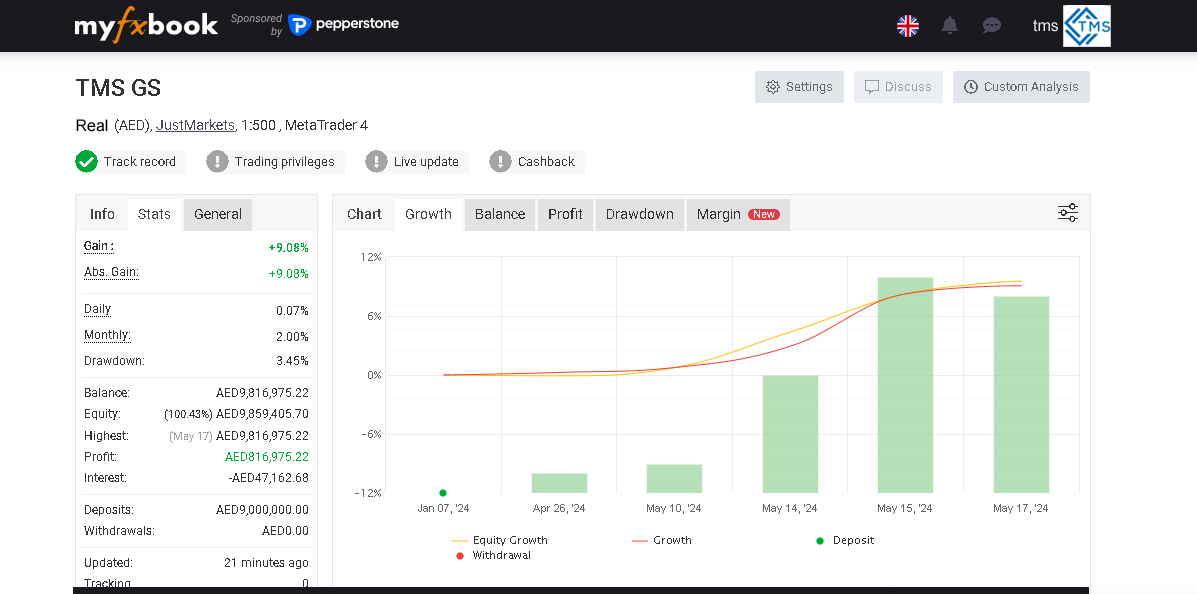The height and width of the screenshot is (594, 1197).
Task: Click the May 15, '24 green bar
Action: click(x=905, y=385)
